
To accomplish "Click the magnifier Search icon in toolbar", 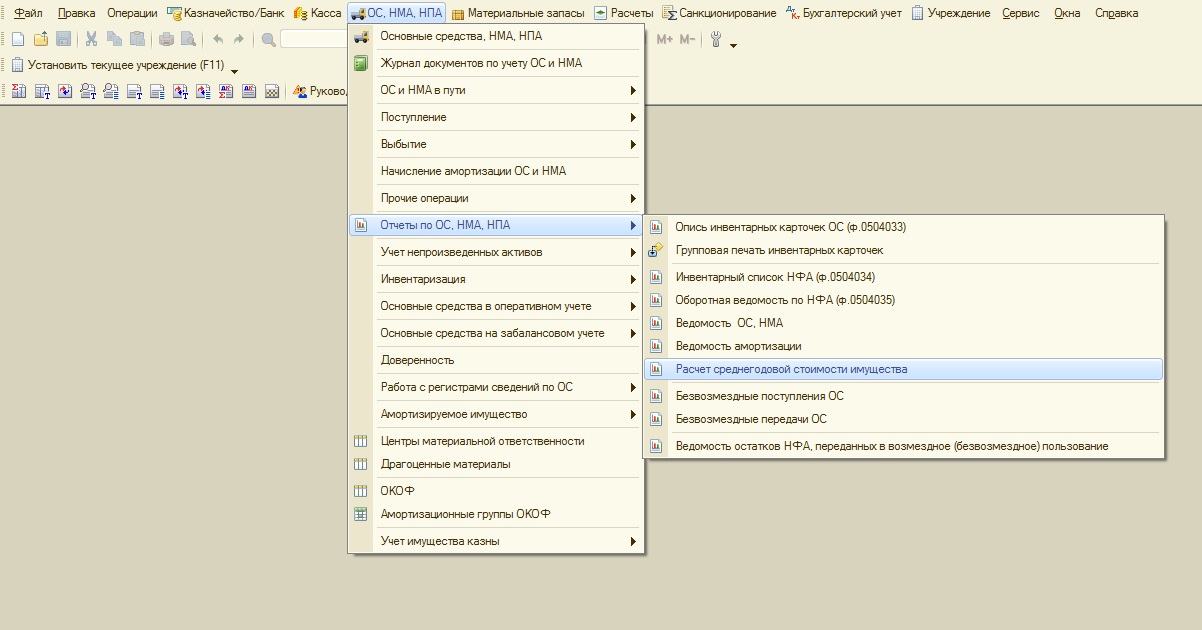I will [x=268, y=39].
